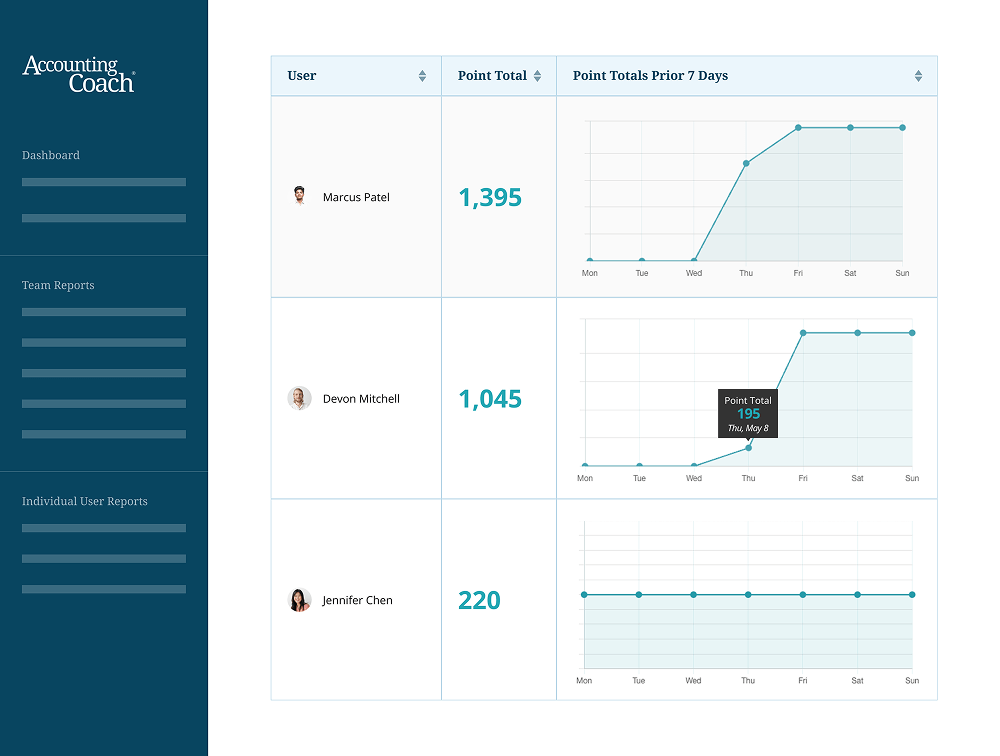The width and height of the screenshot is (1000, 756).
Task: Open the Individual User Reports section
Action: click(x=87, y=501)
